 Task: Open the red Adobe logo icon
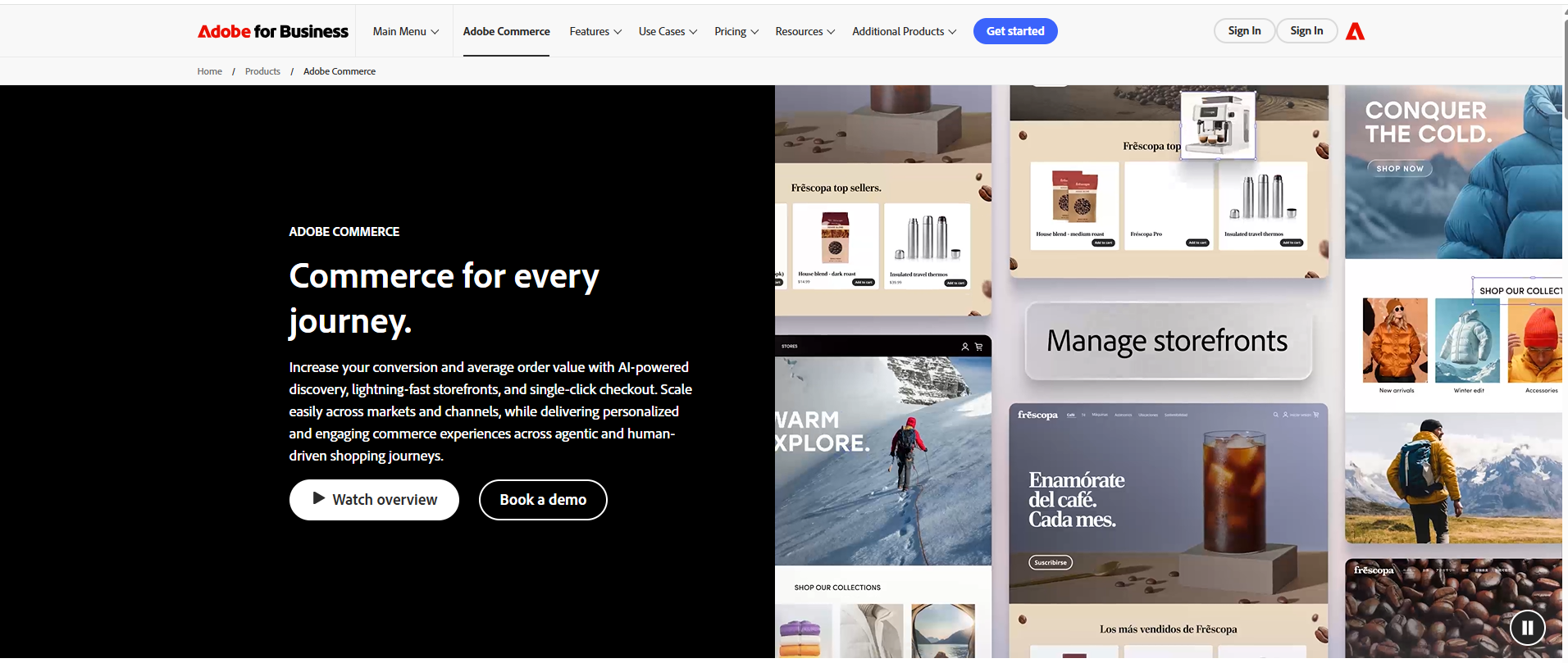(1356, 31)
